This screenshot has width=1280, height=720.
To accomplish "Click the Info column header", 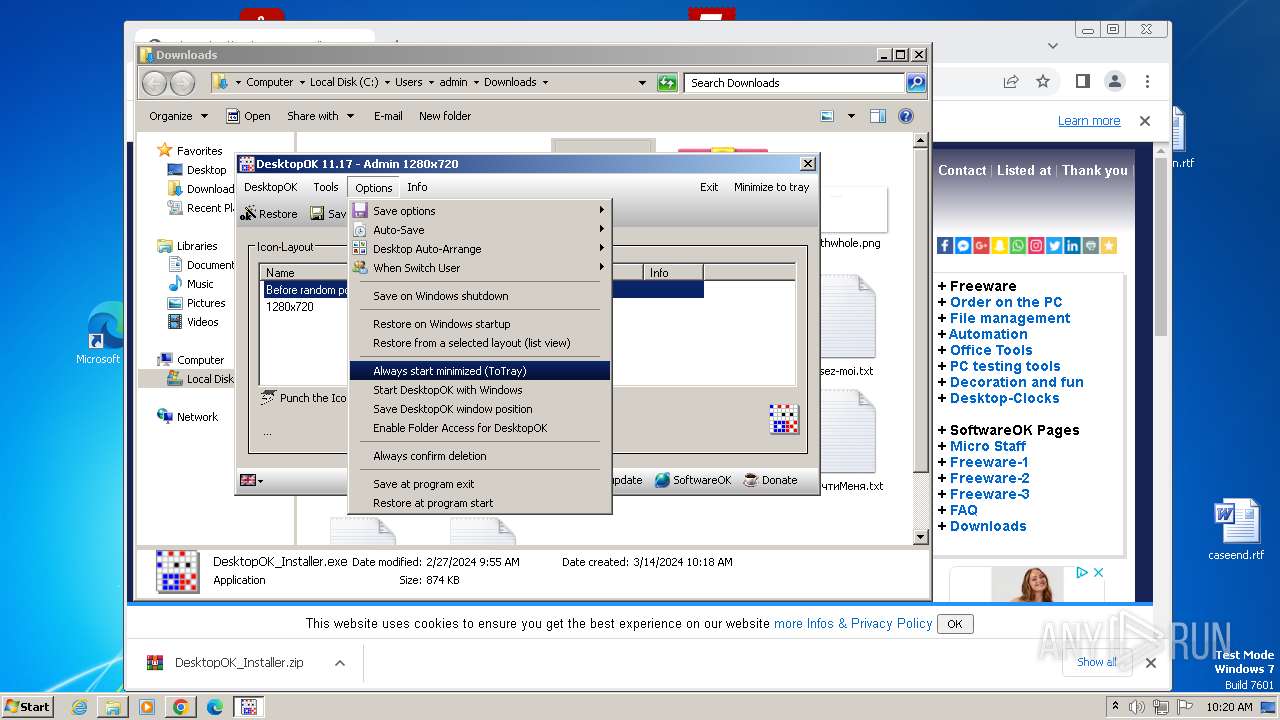I will [673, 272].
